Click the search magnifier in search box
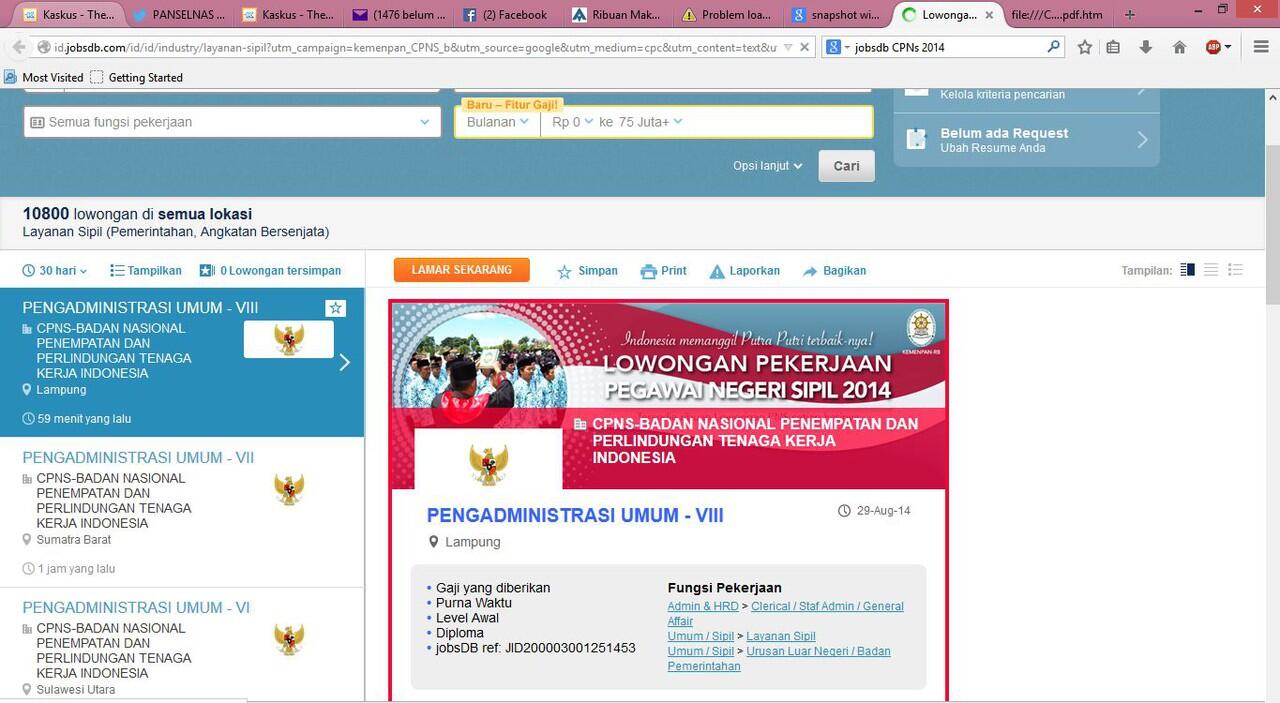The image size is (1280, 703). pyautogui.click(x=1053, y=47)
